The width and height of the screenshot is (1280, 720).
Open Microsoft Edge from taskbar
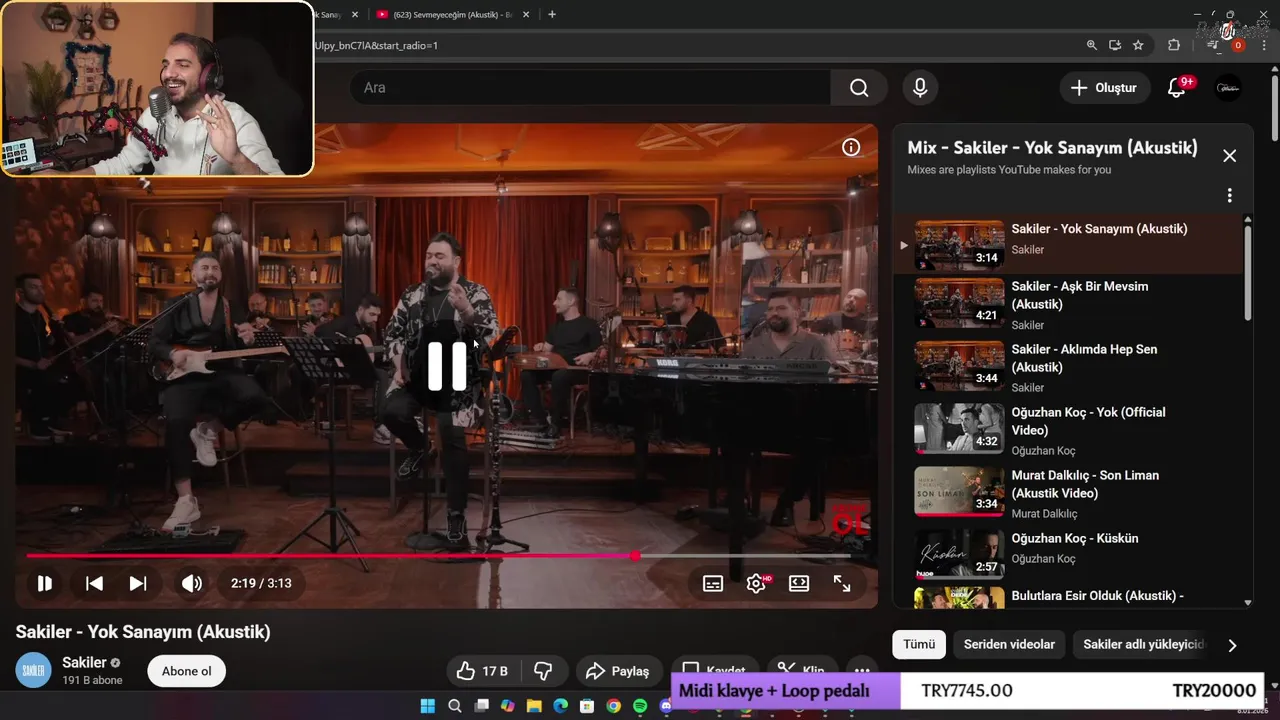tap(561, 706)
